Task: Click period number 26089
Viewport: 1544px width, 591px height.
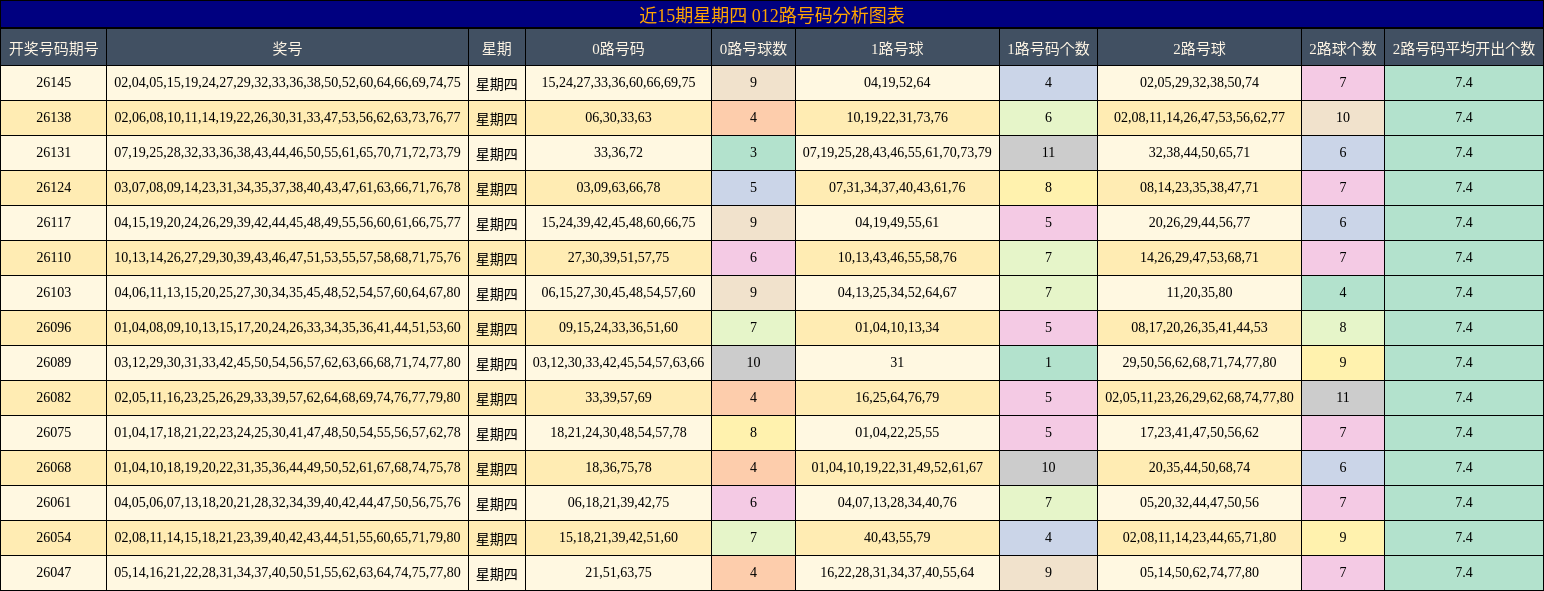Action: pos(54,363)
